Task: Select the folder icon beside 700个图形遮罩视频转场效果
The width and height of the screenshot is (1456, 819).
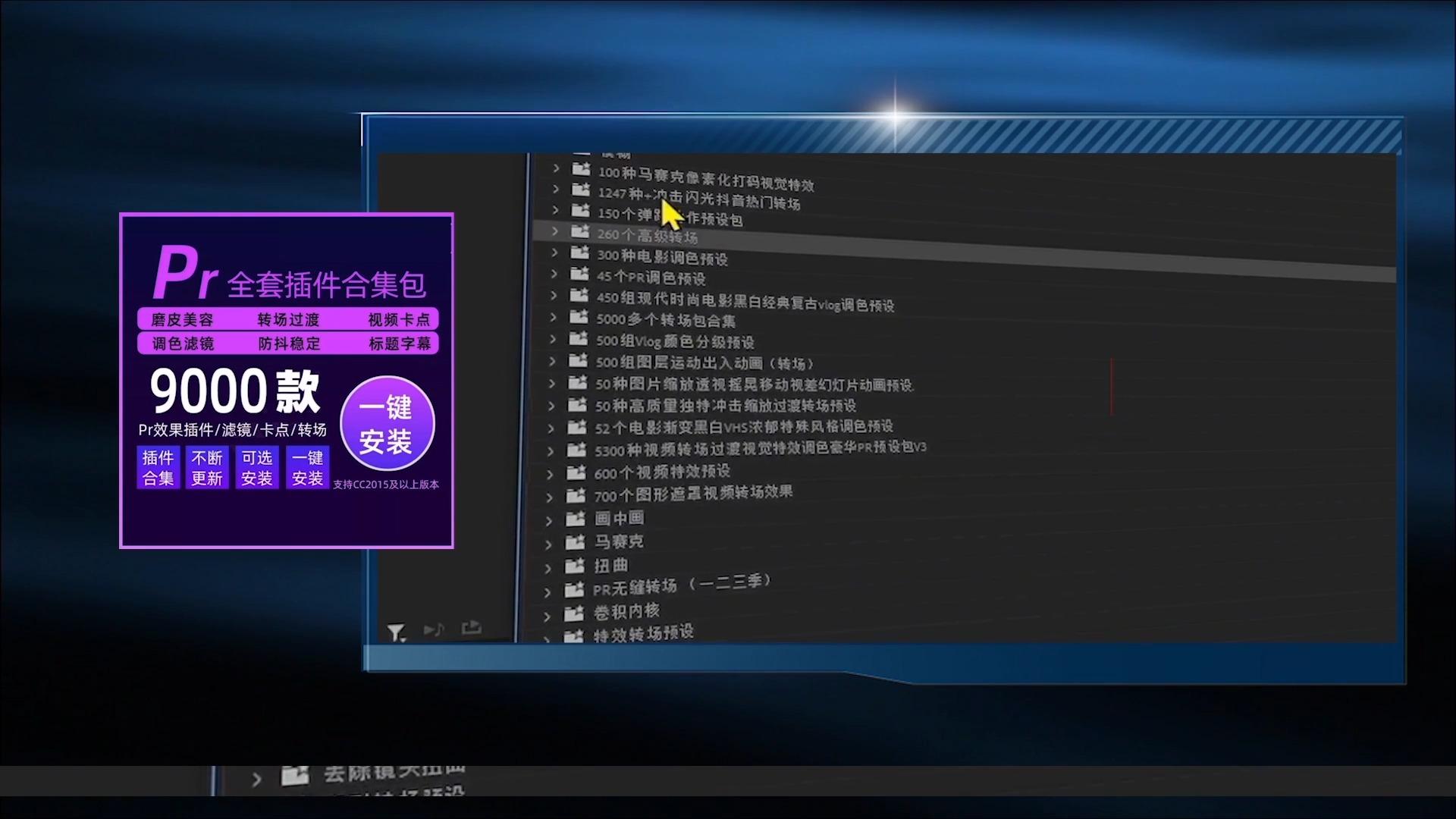Action: pyautogui.click(x=576, y=496)
